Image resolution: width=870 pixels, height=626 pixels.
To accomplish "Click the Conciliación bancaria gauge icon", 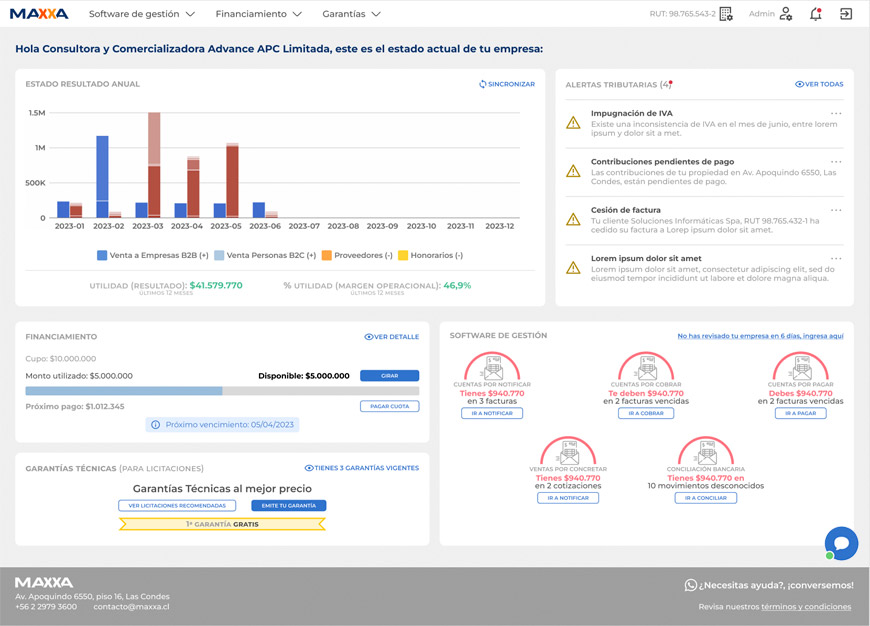I will (x=706, y=451).
